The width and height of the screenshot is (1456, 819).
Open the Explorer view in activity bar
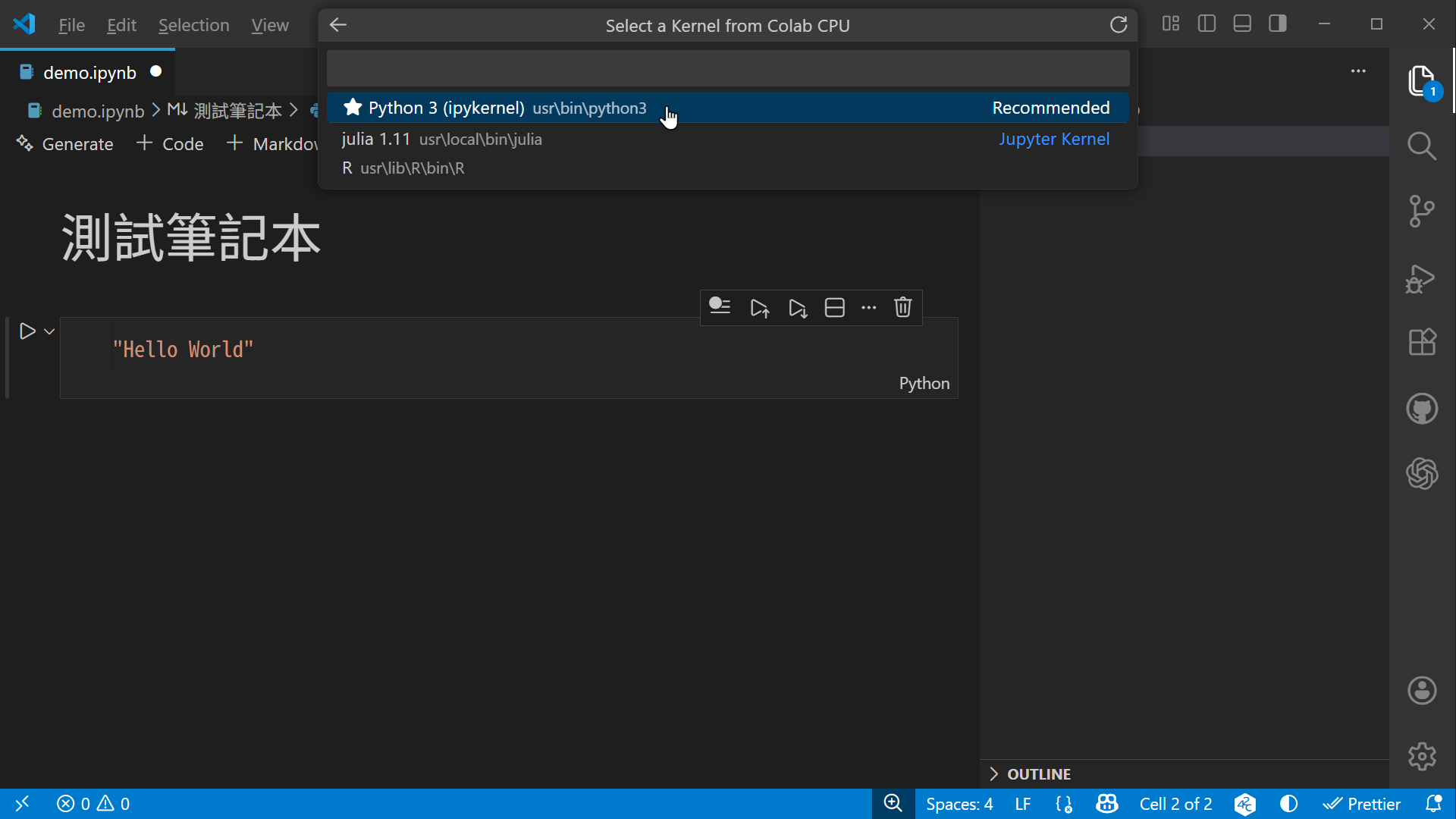point(1422,80)
